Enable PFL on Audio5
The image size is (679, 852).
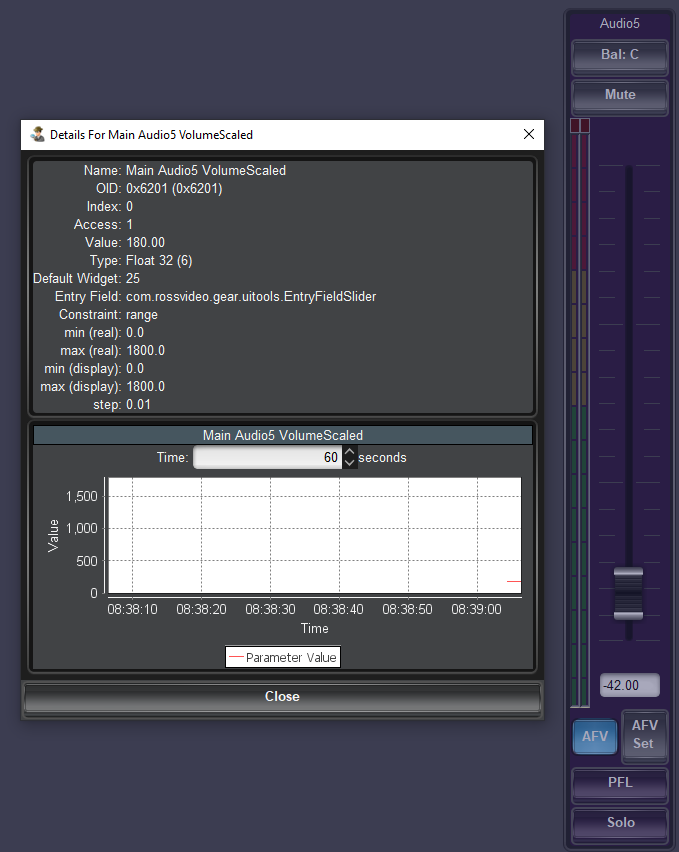[620, 783]
